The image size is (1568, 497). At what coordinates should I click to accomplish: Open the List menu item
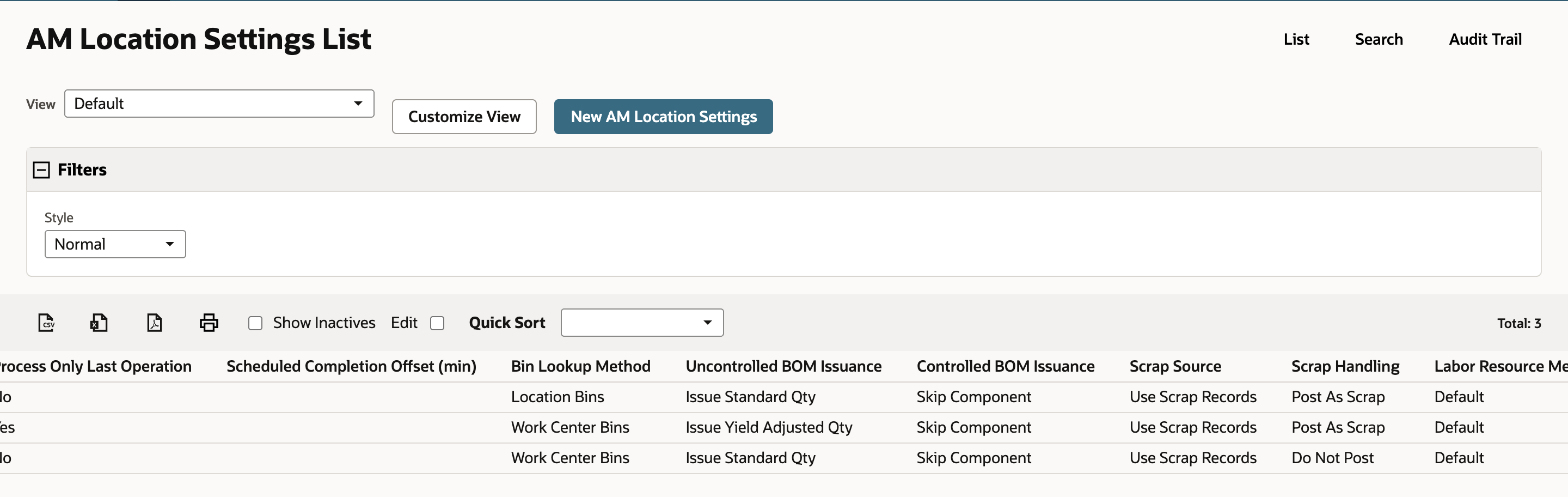point(1296,40)
